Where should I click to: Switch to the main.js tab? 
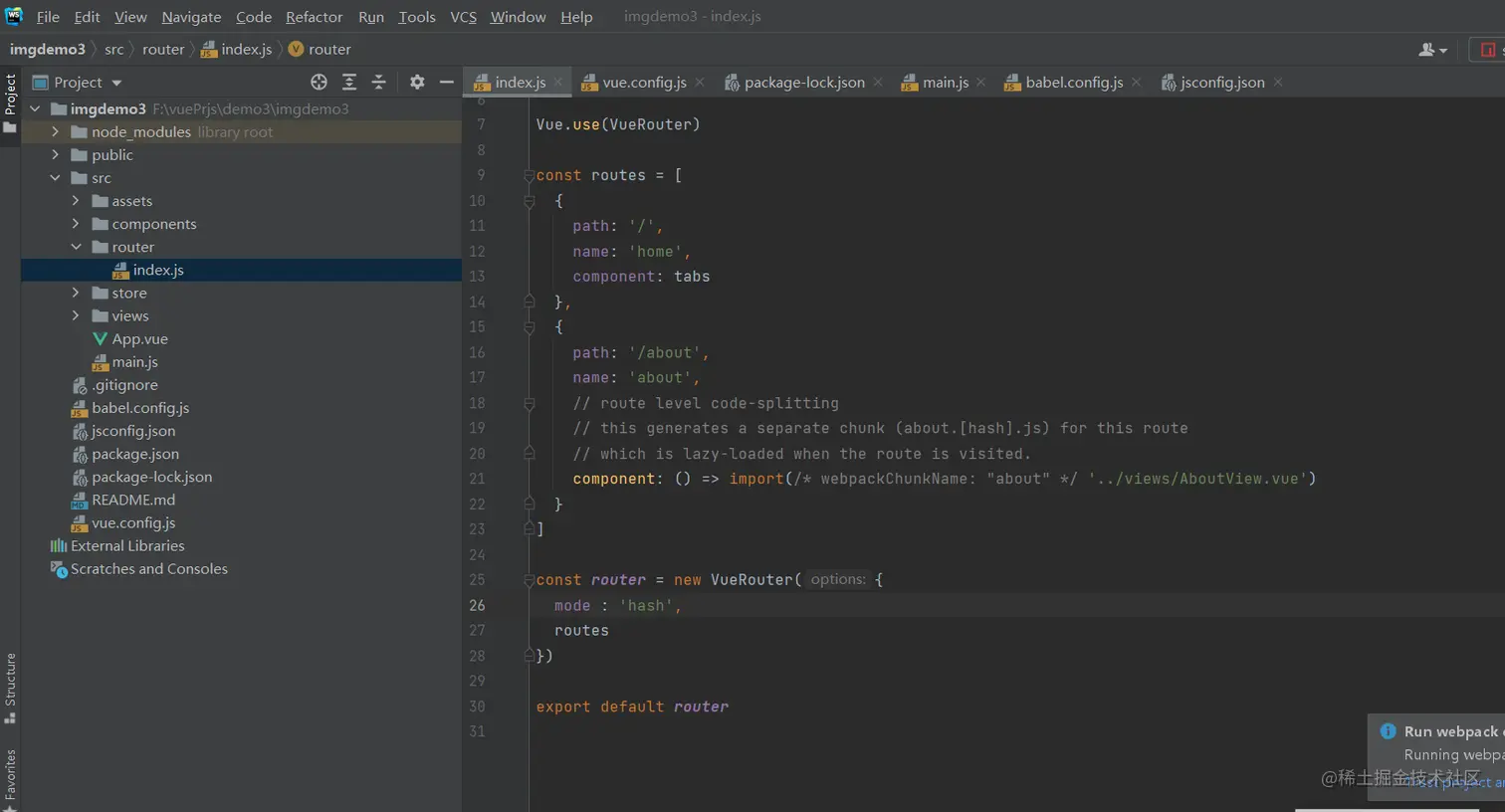point(944,83)
